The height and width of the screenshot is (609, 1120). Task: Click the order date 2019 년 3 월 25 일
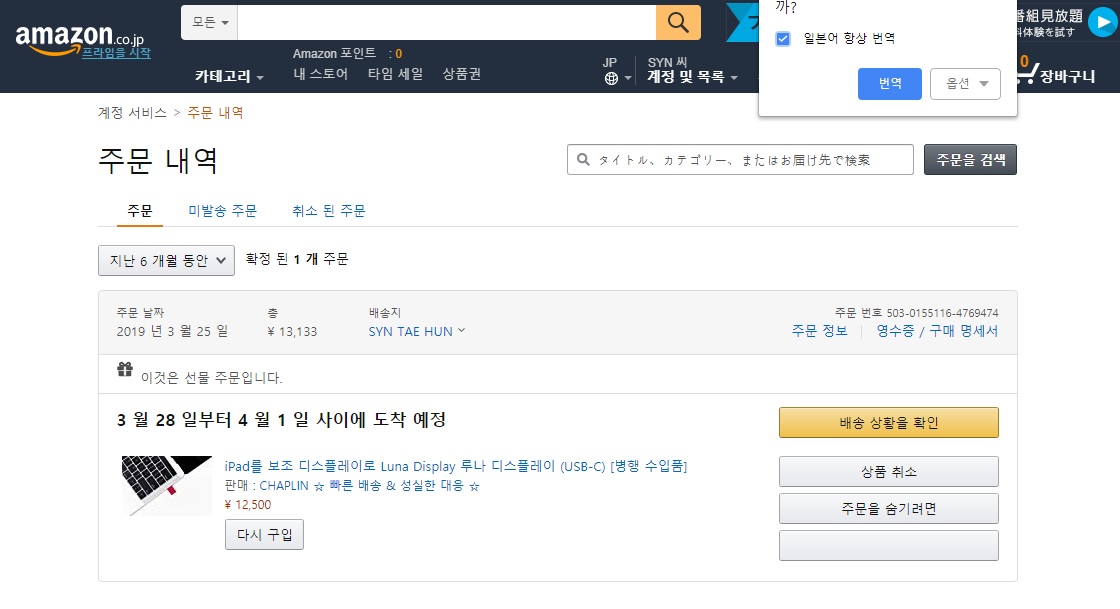[172, 331]
